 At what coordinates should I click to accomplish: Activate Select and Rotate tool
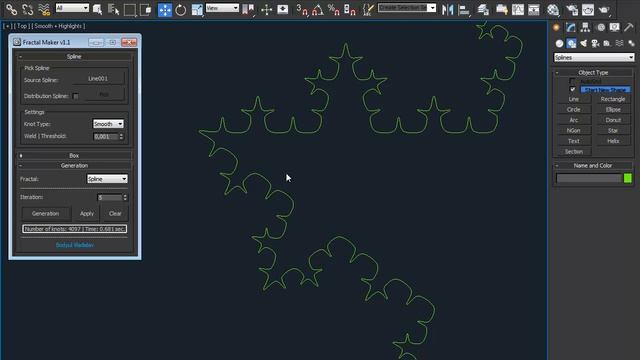click(180, 9)
